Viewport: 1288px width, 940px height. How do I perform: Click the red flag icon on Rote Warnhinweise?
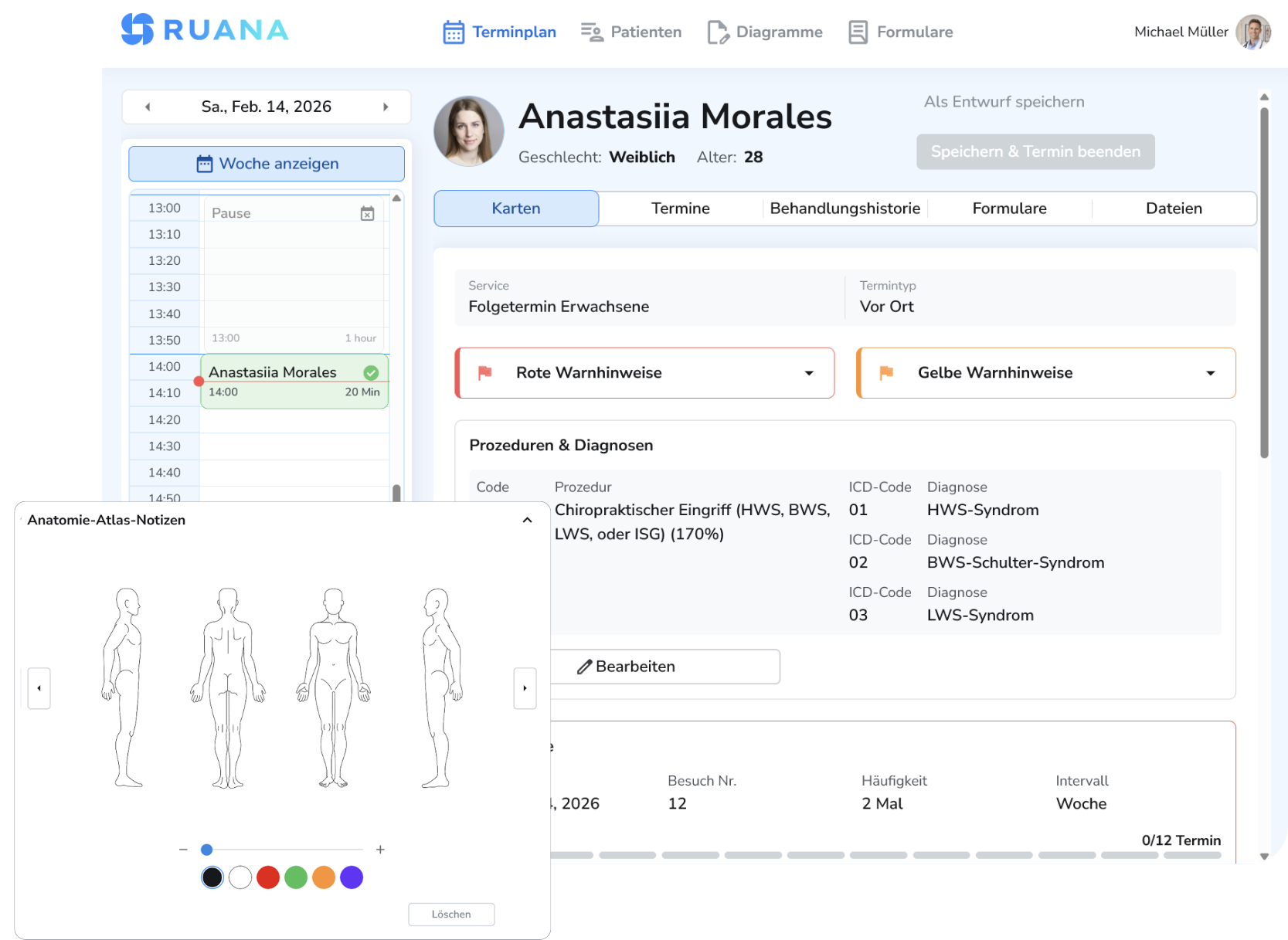point(485,372)
